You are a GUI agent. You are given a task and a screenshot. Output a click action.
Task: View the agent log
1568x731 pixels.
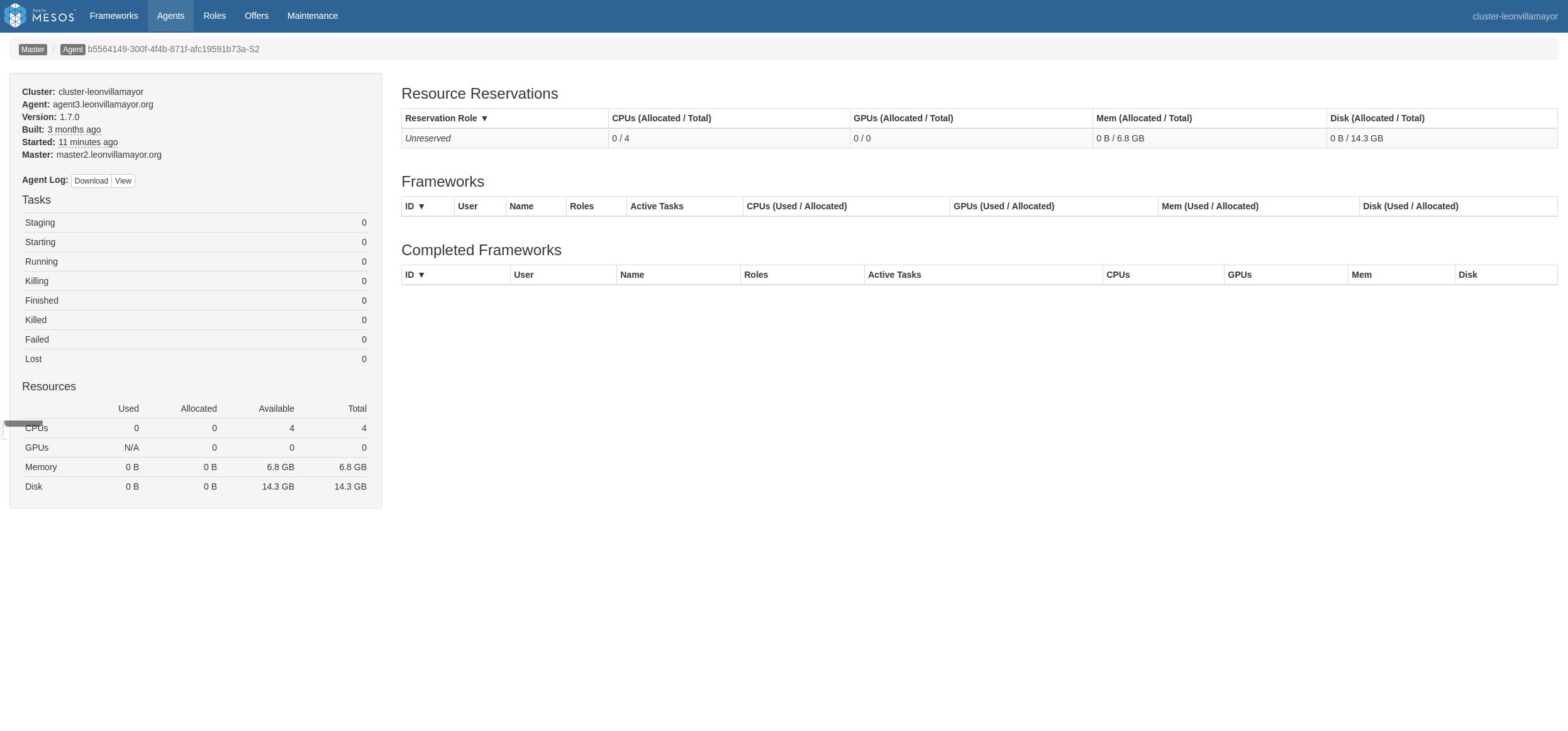coord(123,181)
